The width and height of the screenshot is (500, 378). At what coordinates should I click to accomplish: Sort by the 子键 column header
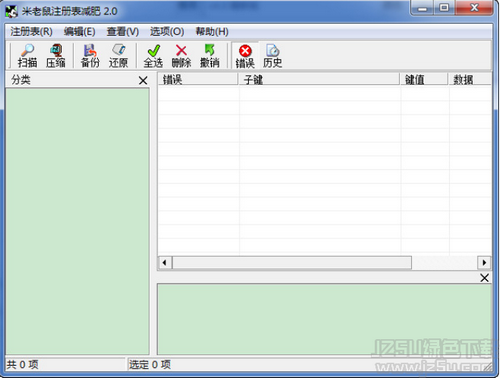tap(319, 79)
